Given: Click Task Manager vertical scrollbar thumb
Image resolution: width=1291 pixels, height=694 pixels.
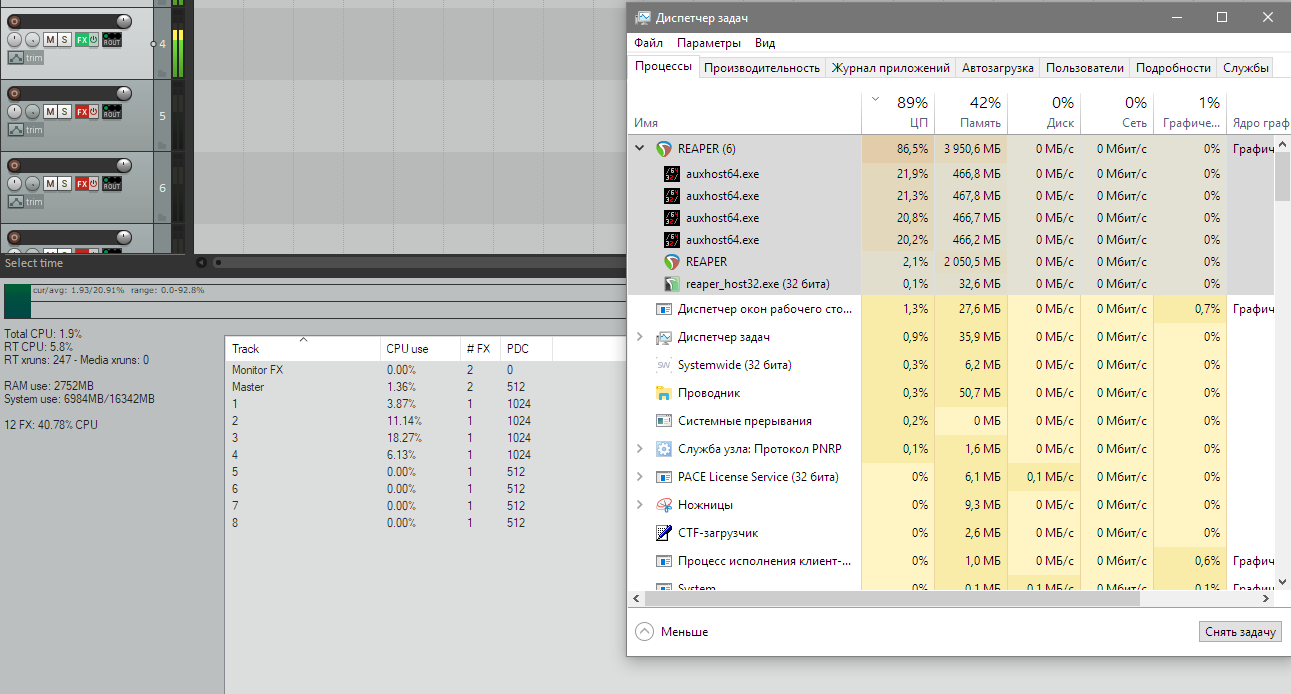Looking at the screenshot, I should tap(1282, 177).
